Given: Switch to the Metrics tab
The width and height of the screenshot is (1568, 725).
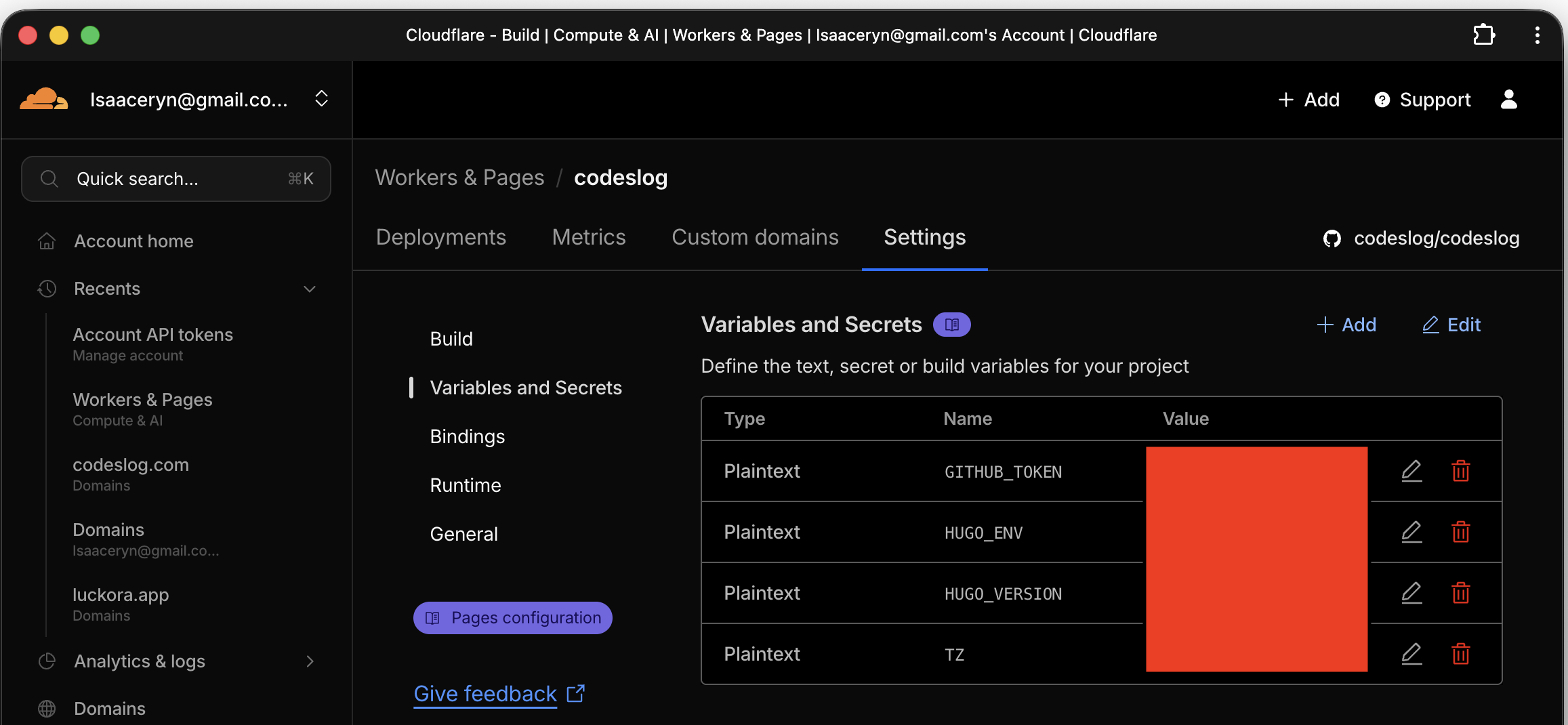Looking at the screenshot, I should [588, 237].
